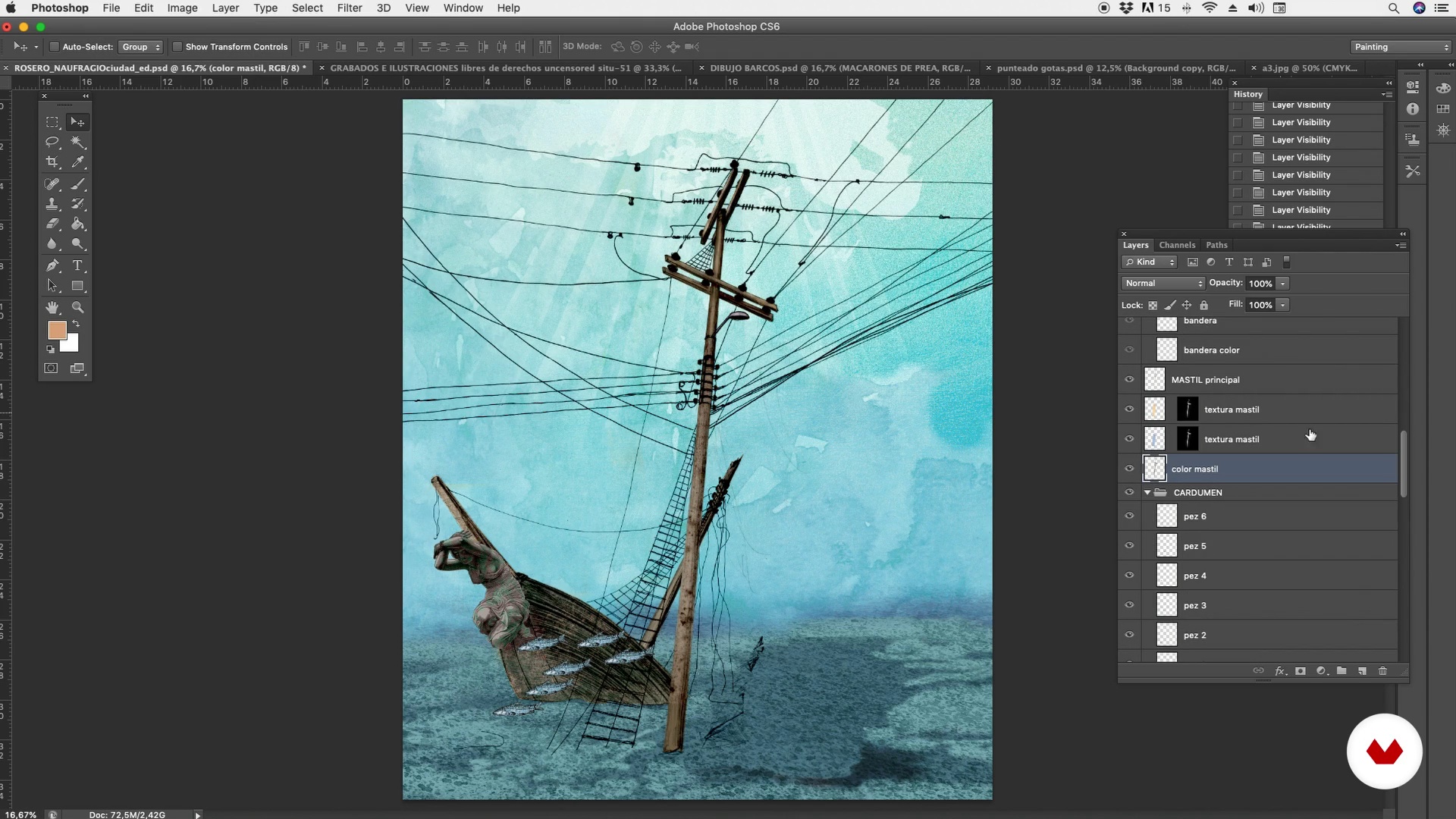Switch to DIBUJO BARCOS.psd document tab
Viewport: 1456px width, 819px height.
(x=840, y=68)
